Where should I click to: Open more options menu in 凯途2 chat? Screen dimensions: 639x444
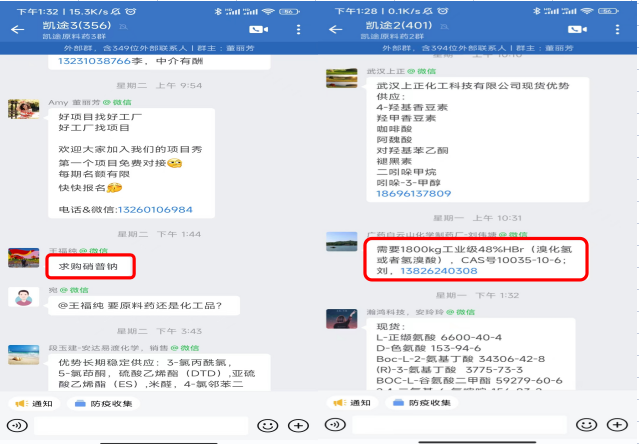(x=617, y=29)
